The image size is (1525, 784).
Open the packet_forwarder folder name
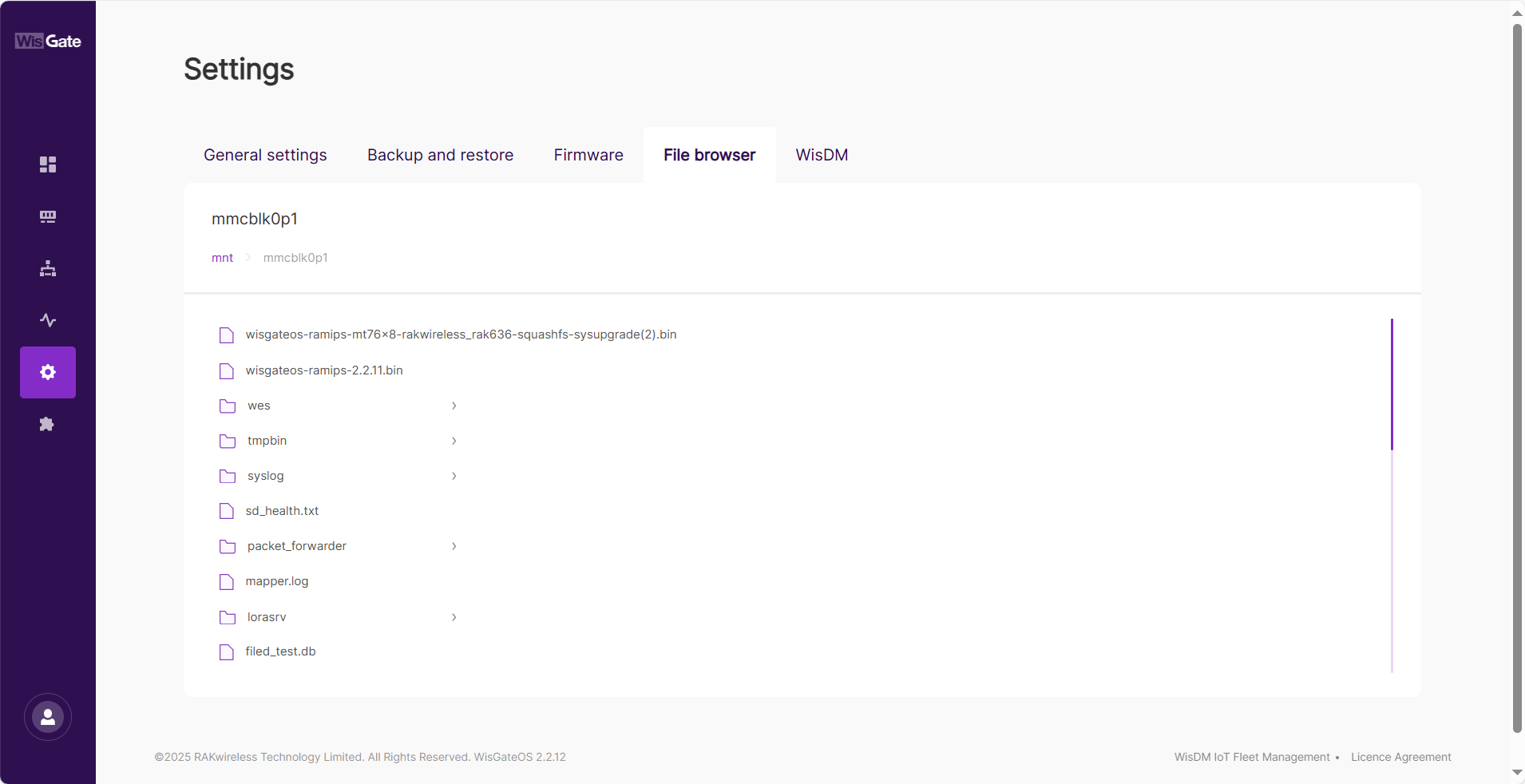(x=297, y=546)
